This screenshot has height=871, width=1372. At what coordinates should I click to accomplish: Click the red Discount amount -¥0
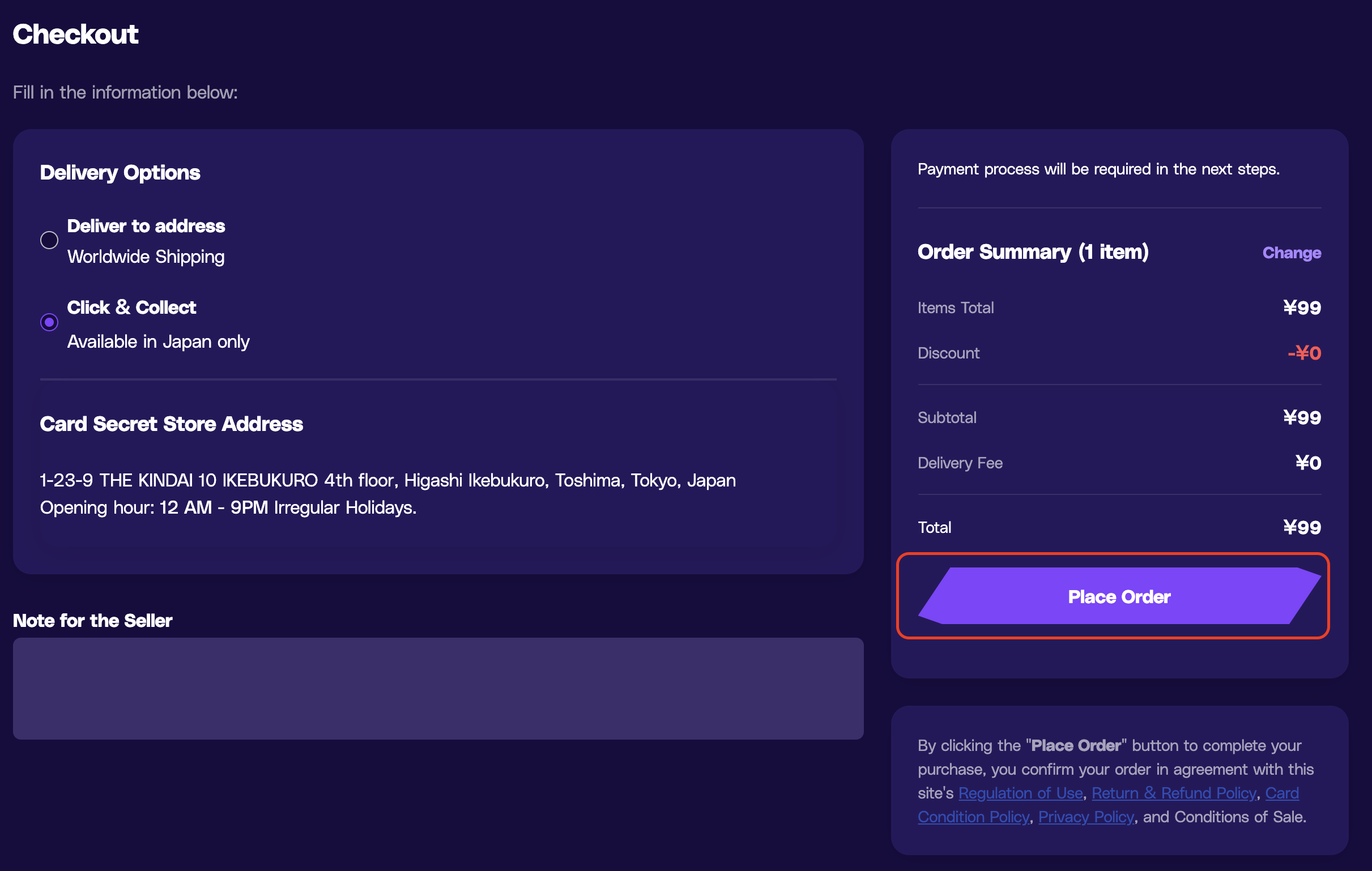1304,353
